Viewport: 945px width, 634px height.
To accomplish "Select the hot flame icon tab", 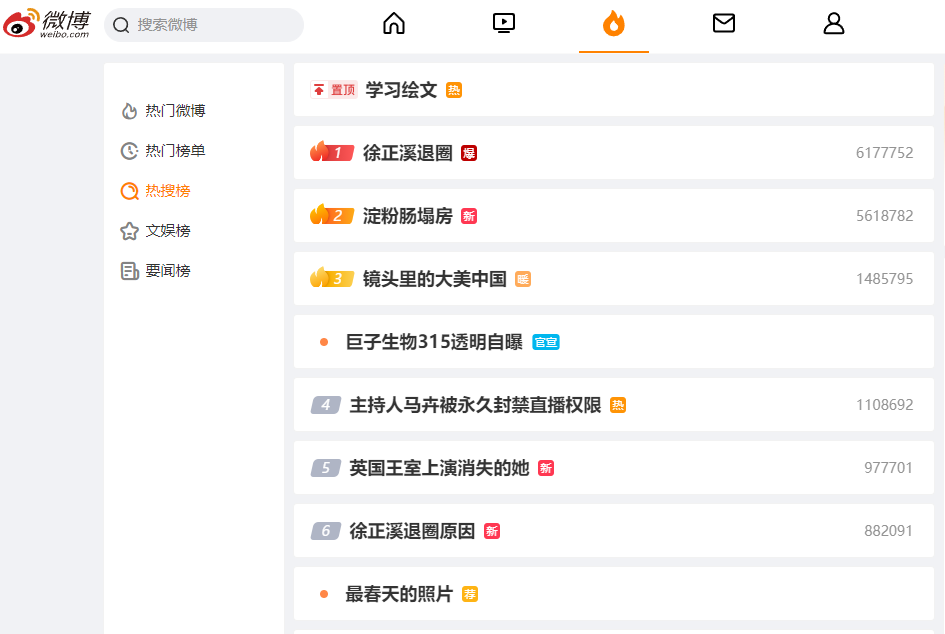I will point(613,23).
